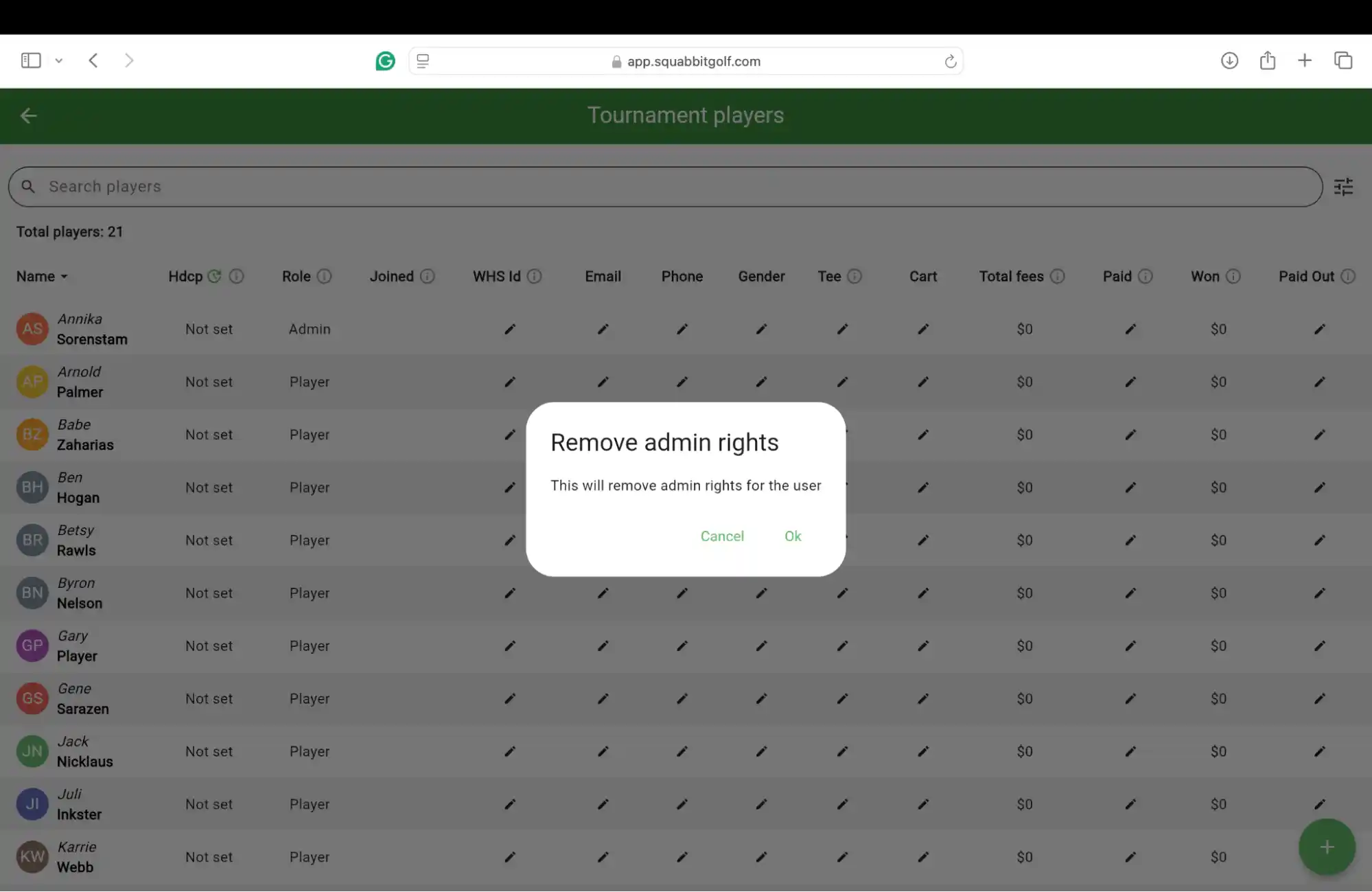Click the Grammarly extension icon
Image resolution: width=1372 pixels, height=892 pixels.
click(385, 61)
